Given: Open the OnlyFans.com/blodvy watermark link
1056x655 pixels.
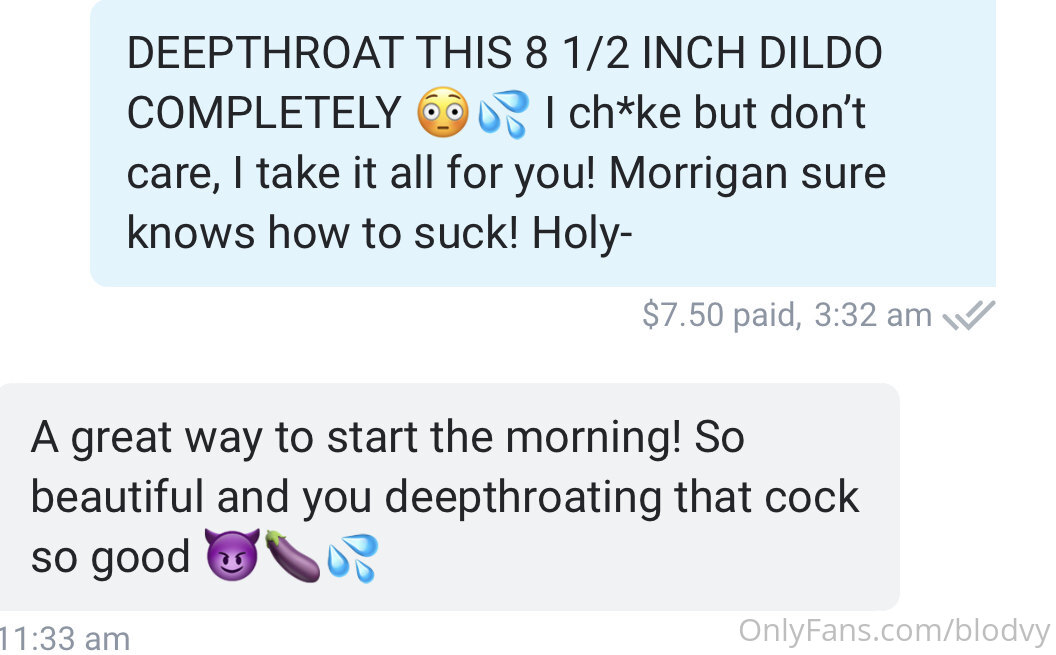Looking at the screenshot, I should (894, 631).
